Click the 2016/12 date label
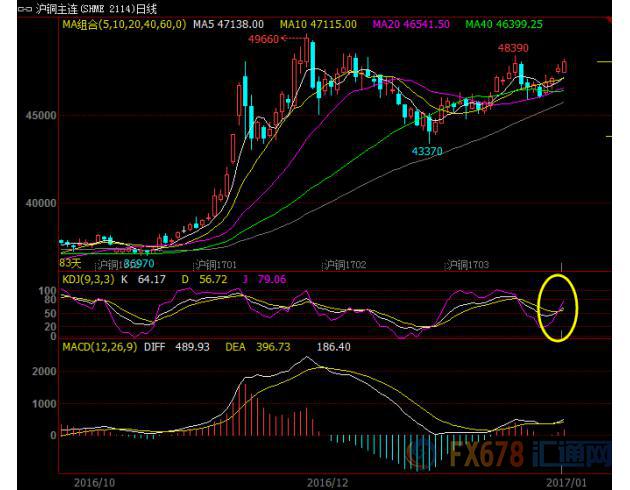Screen dimensions: 630x490 [x=327, y=482]
